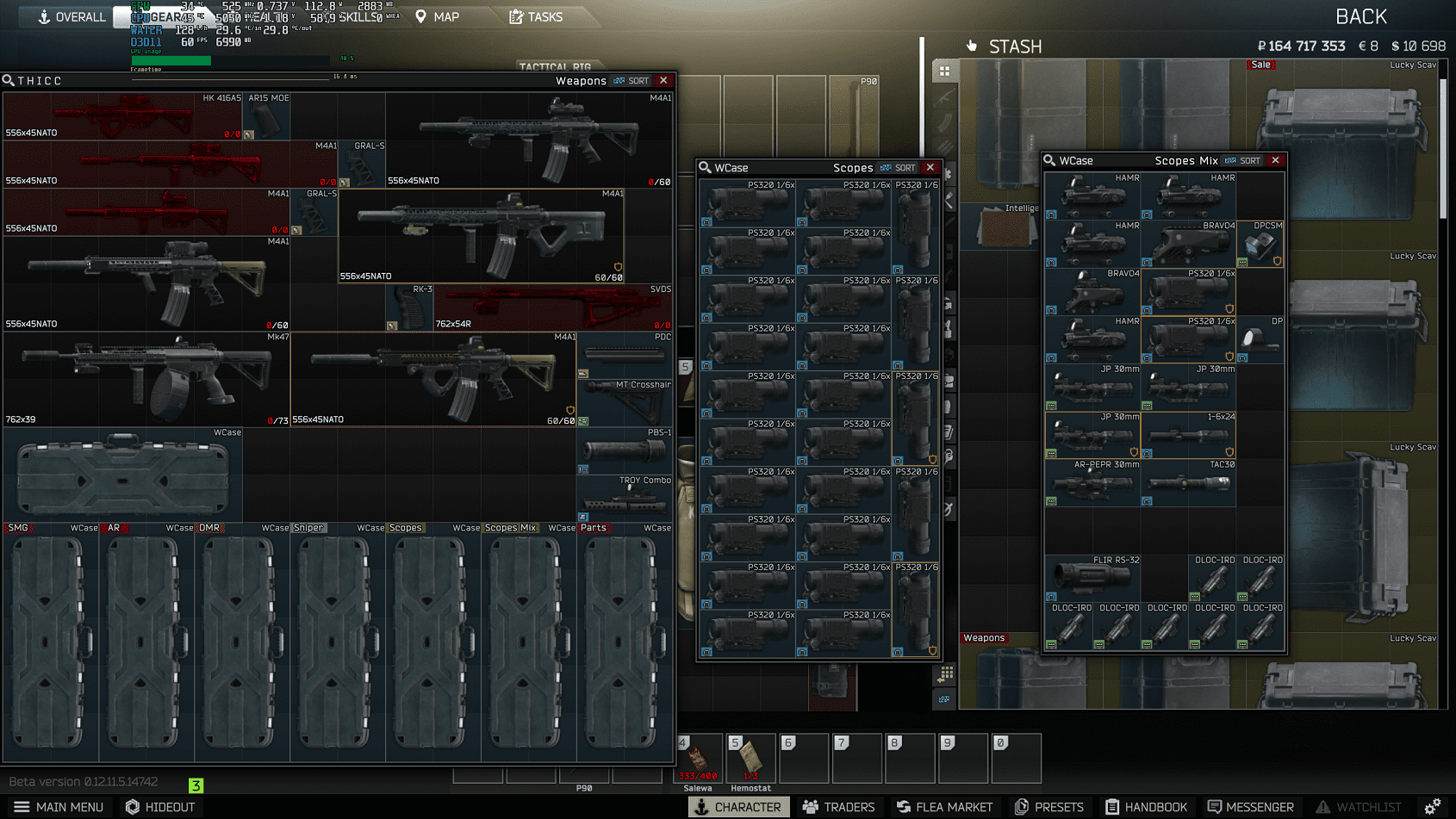The height and width of the screenshot is (819, 1456).
Task: Click the stash sort icon at bottom
Action: [x=945, y=699]
